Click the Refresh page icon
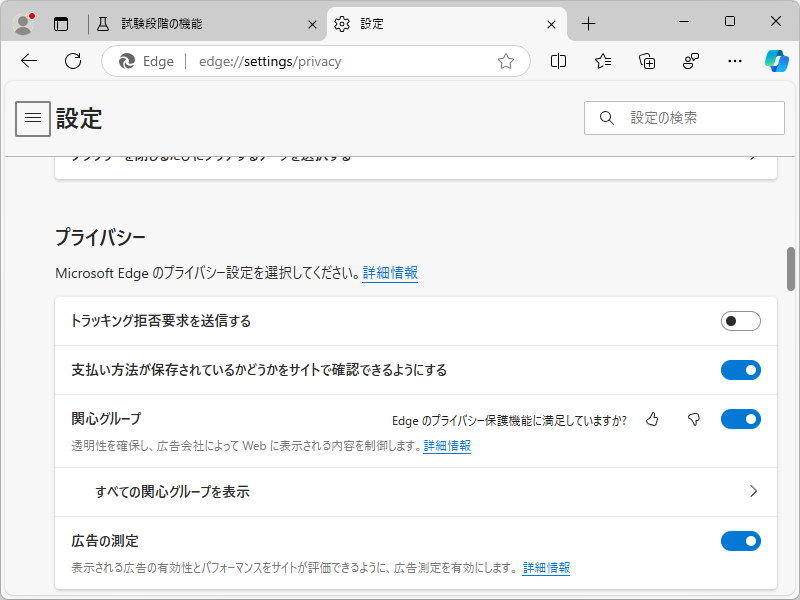Screen dimensions: 800x600 (x=72, y=61)
